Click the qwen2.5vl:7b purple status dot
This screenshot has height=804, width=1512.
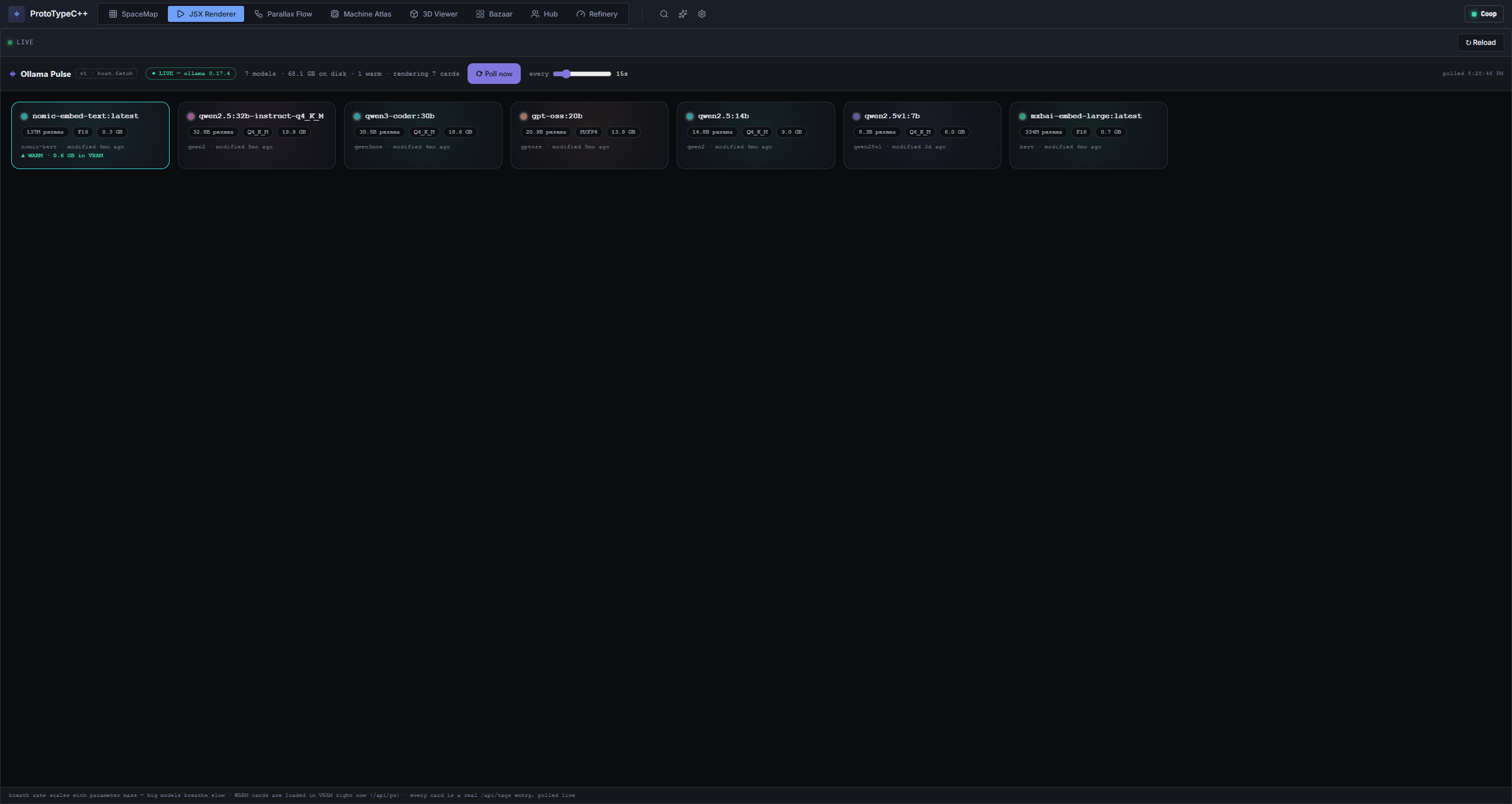[856, 116]
